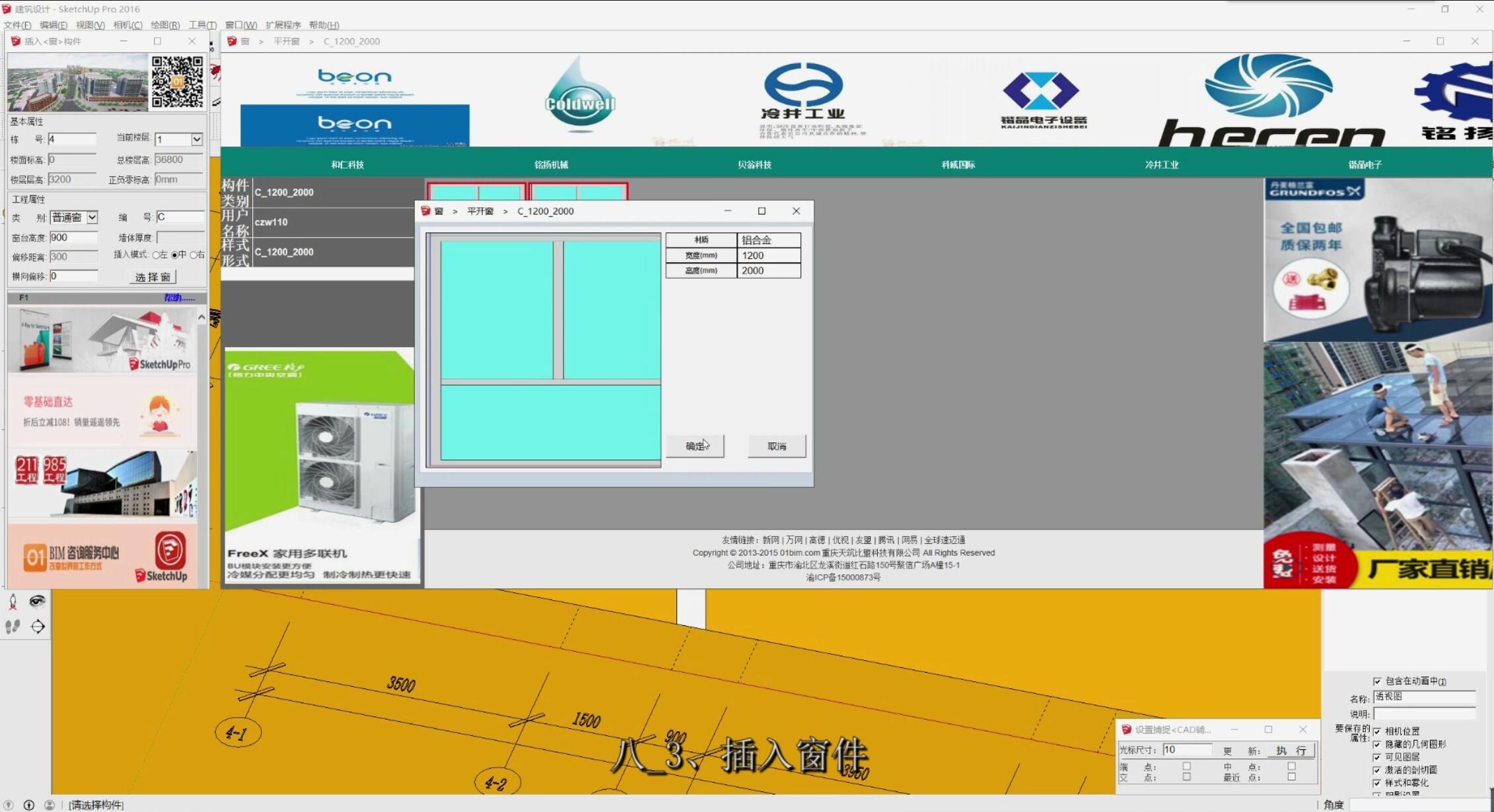Click the 光标尺寸 input field
The image size is (1494, 812).
tap(1188, 750)
